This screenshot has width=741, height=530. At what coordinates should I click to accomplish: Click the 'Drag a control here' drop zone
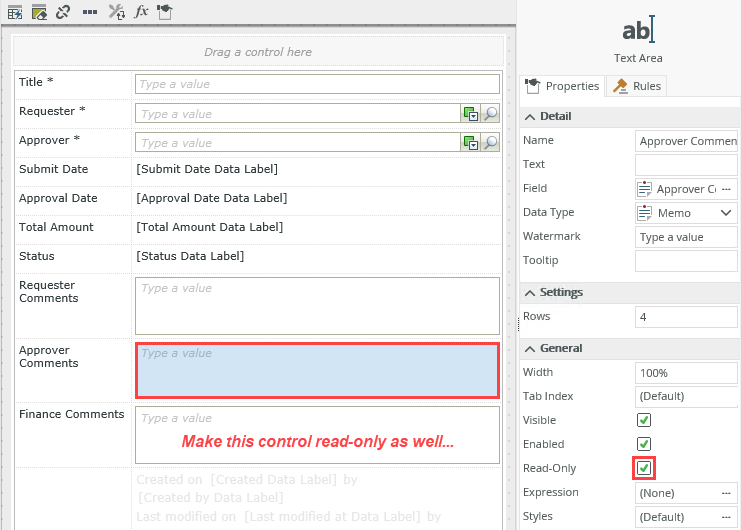click(x=258, y=51)
